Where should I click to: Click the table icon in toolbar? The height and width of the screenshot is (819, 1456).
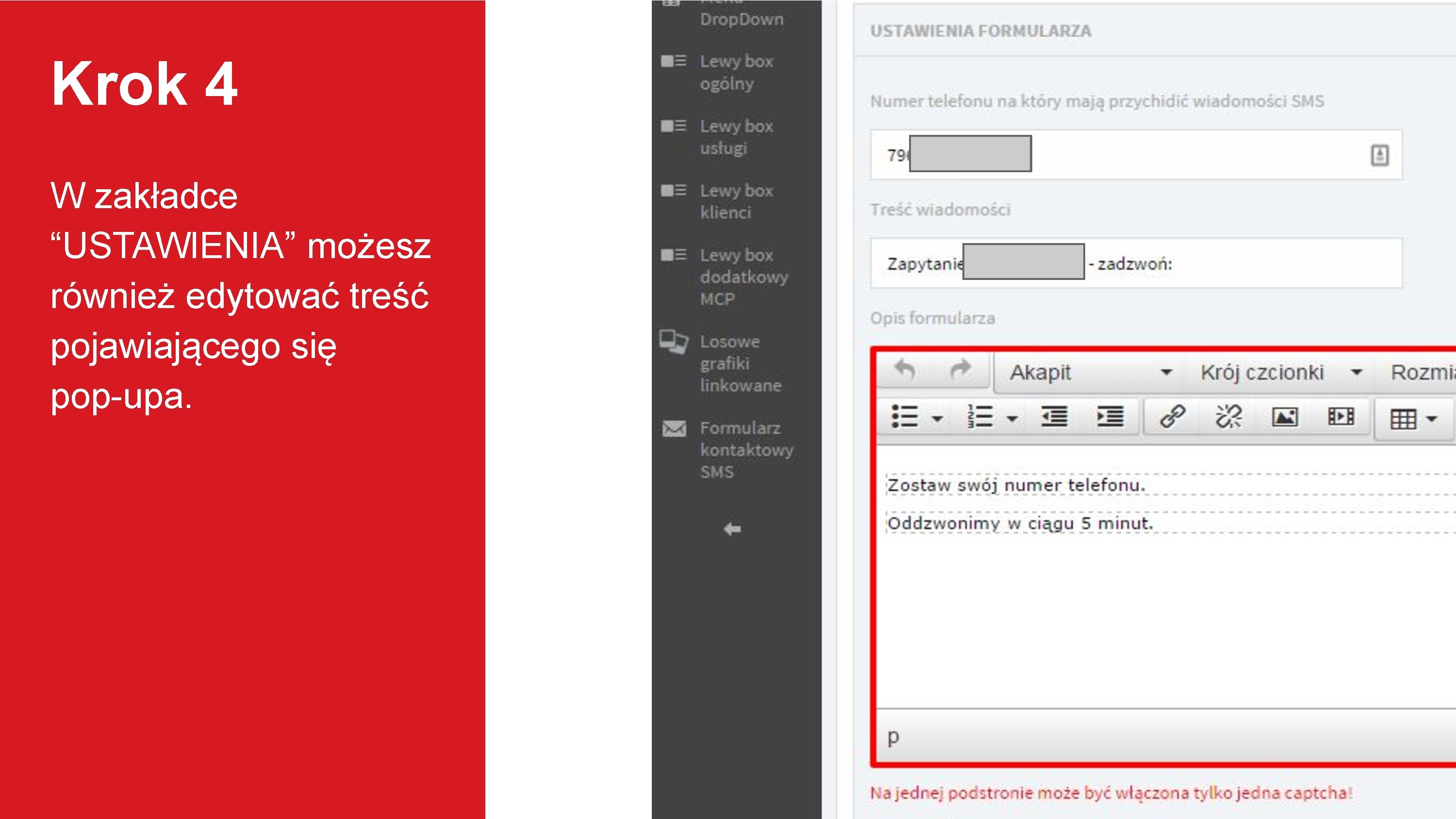point(1403,419)
